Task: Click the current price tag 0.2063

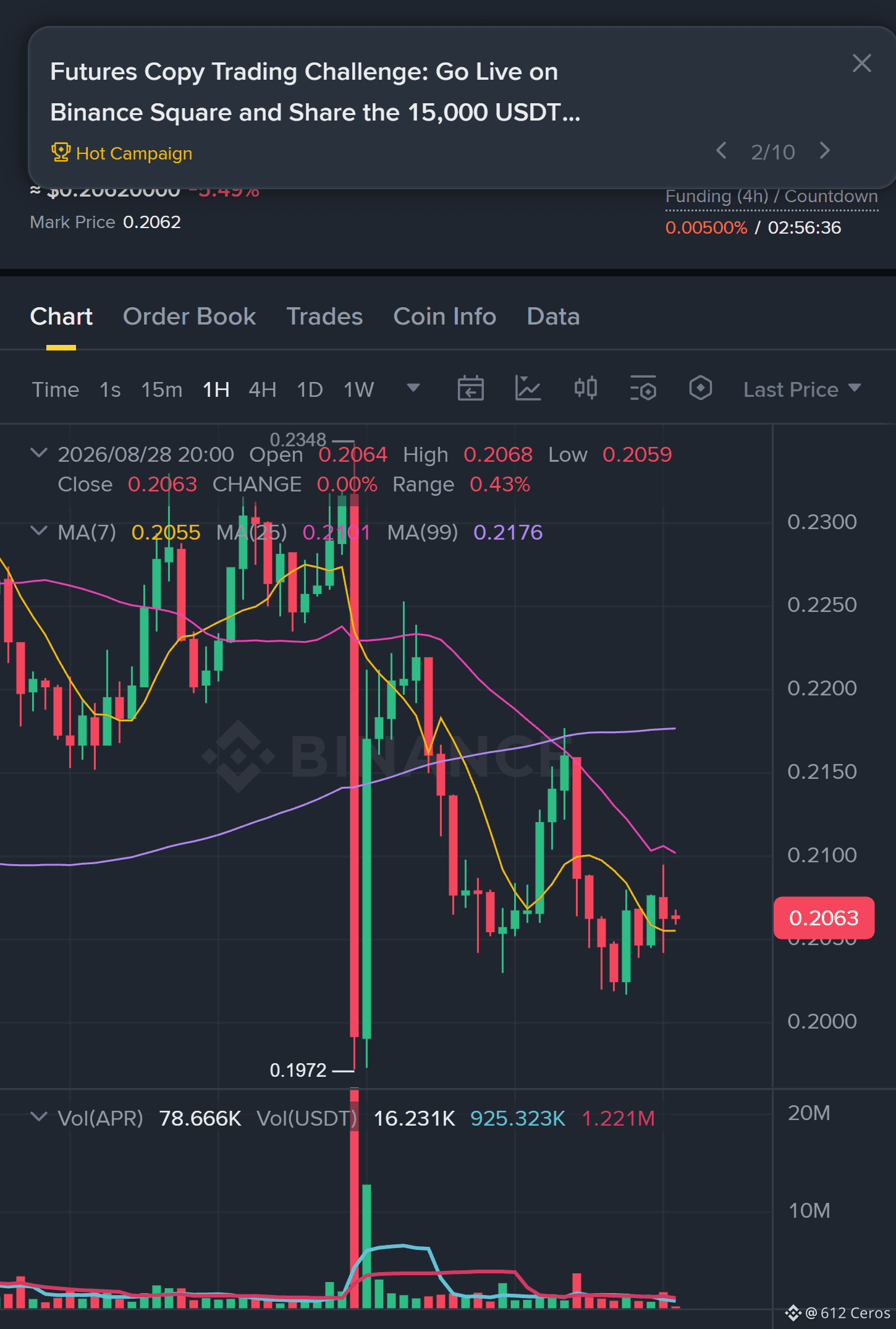Action: [824, 918]
